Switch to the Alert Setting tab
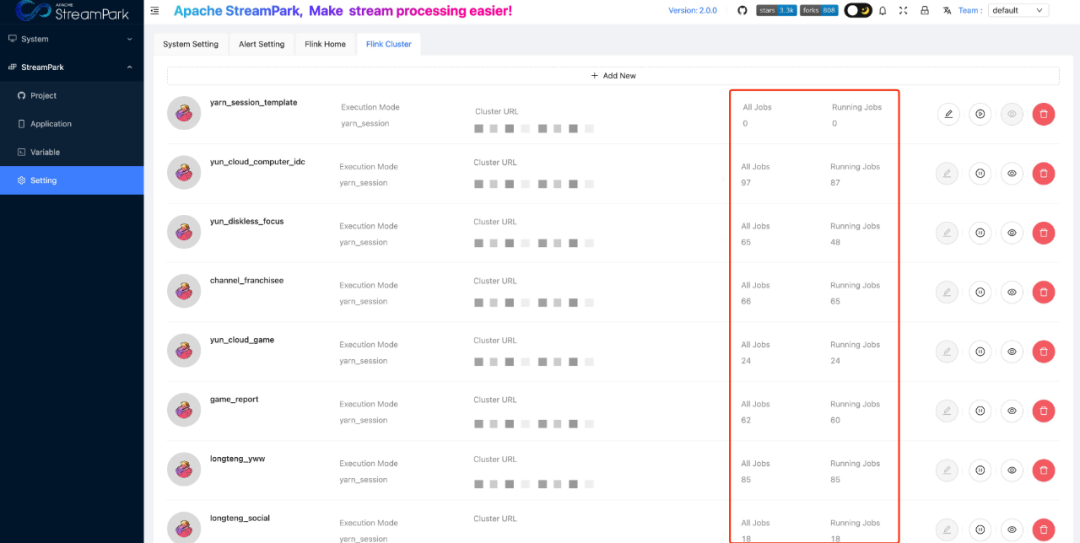 [261, 44]
